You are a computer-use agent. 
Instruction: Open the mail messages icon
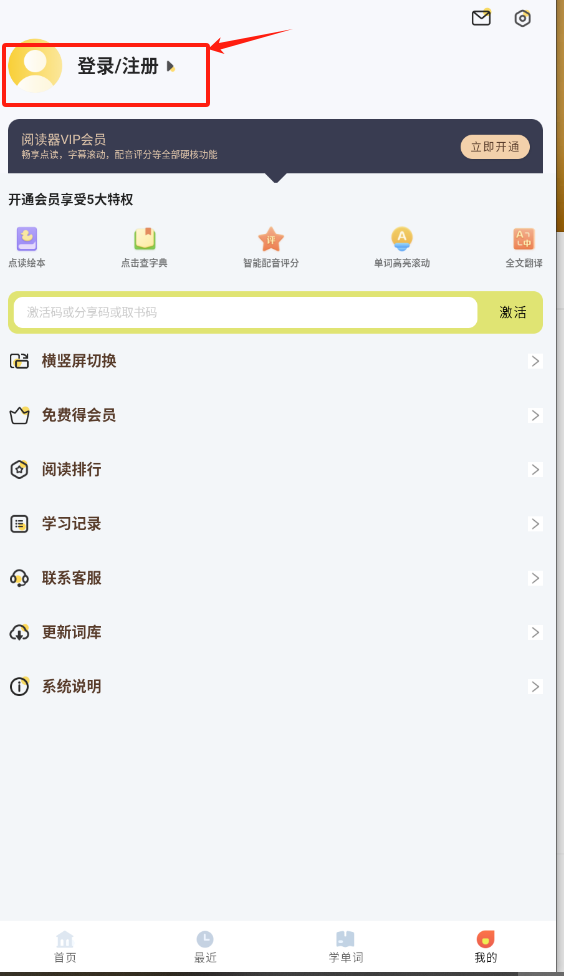pyautogui.click(x=481, y=17)
